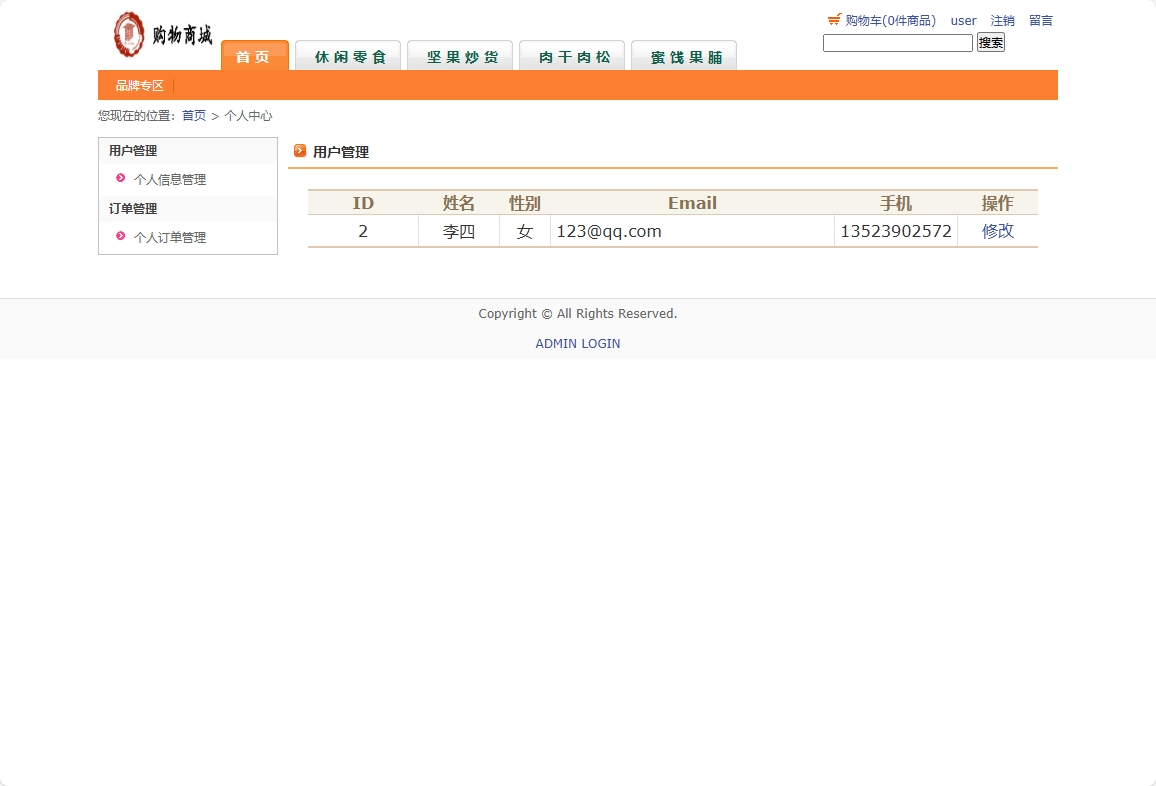
Task: Open the 肉干肉松 category
Action: click(571, 56)
